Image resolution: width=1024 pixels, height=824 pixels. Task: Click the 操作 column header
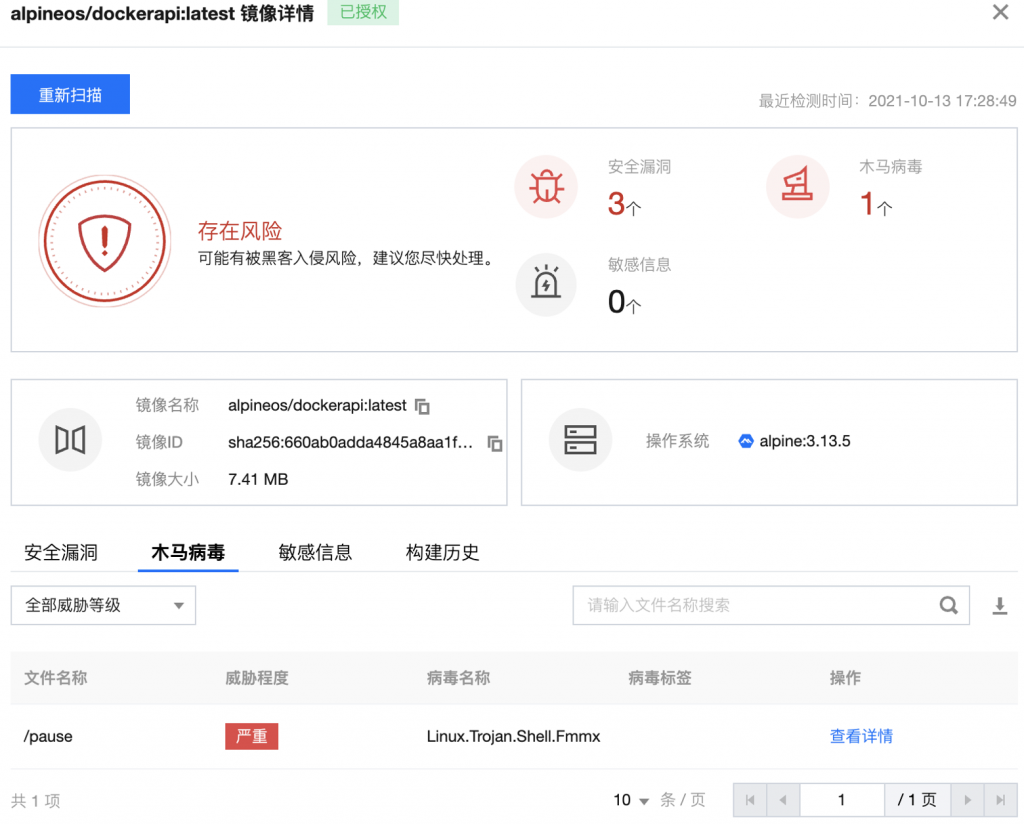[845, 678]
